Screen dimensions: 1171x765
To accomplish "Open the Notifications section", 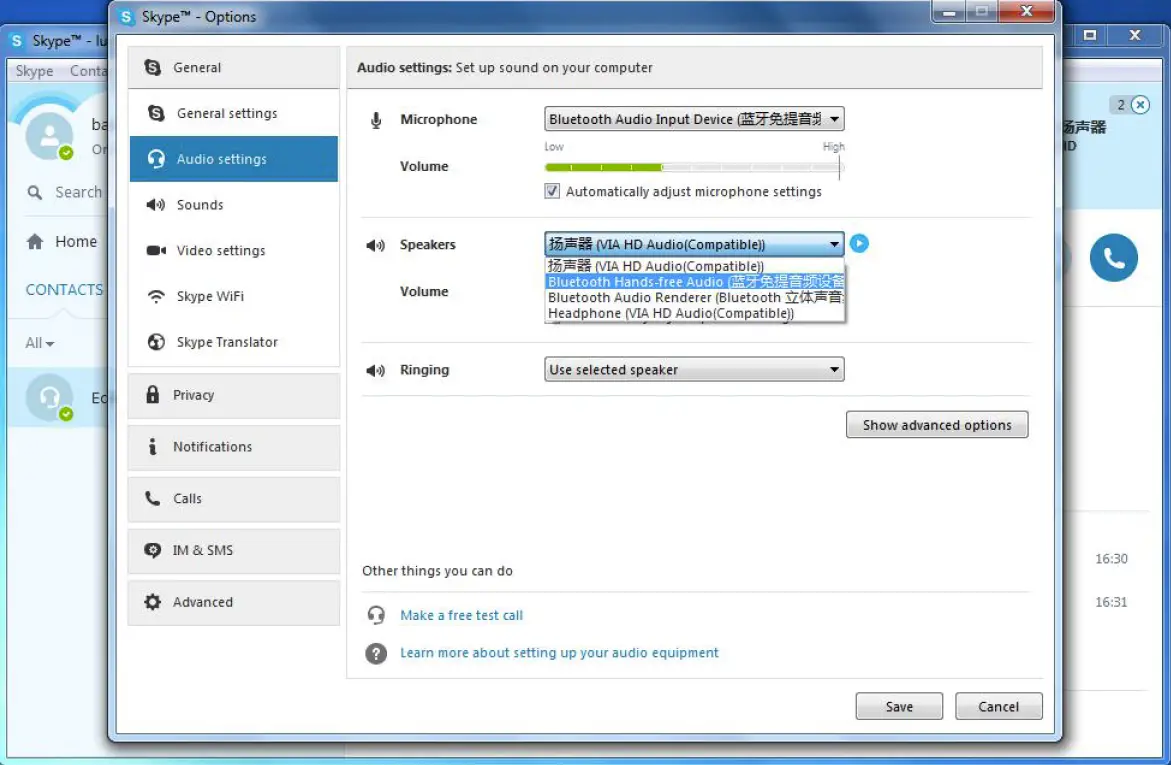I will tap(234, 447).
